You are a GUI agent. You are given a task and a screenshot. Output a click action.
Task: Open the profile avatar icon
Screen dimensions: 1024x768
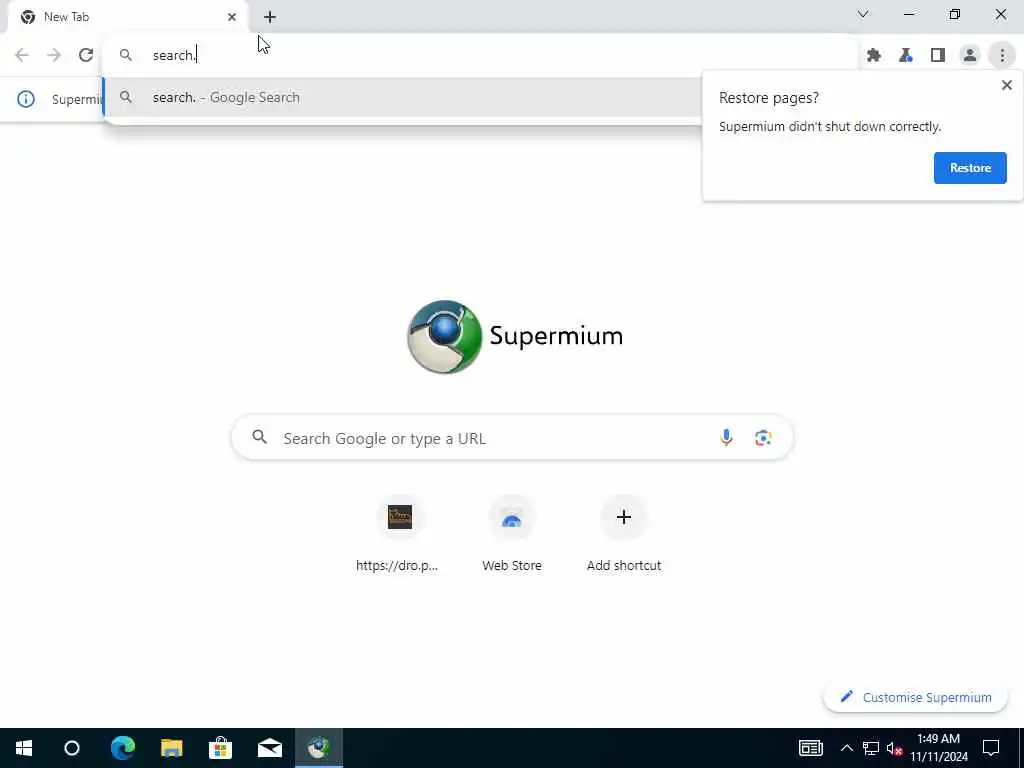970,56
